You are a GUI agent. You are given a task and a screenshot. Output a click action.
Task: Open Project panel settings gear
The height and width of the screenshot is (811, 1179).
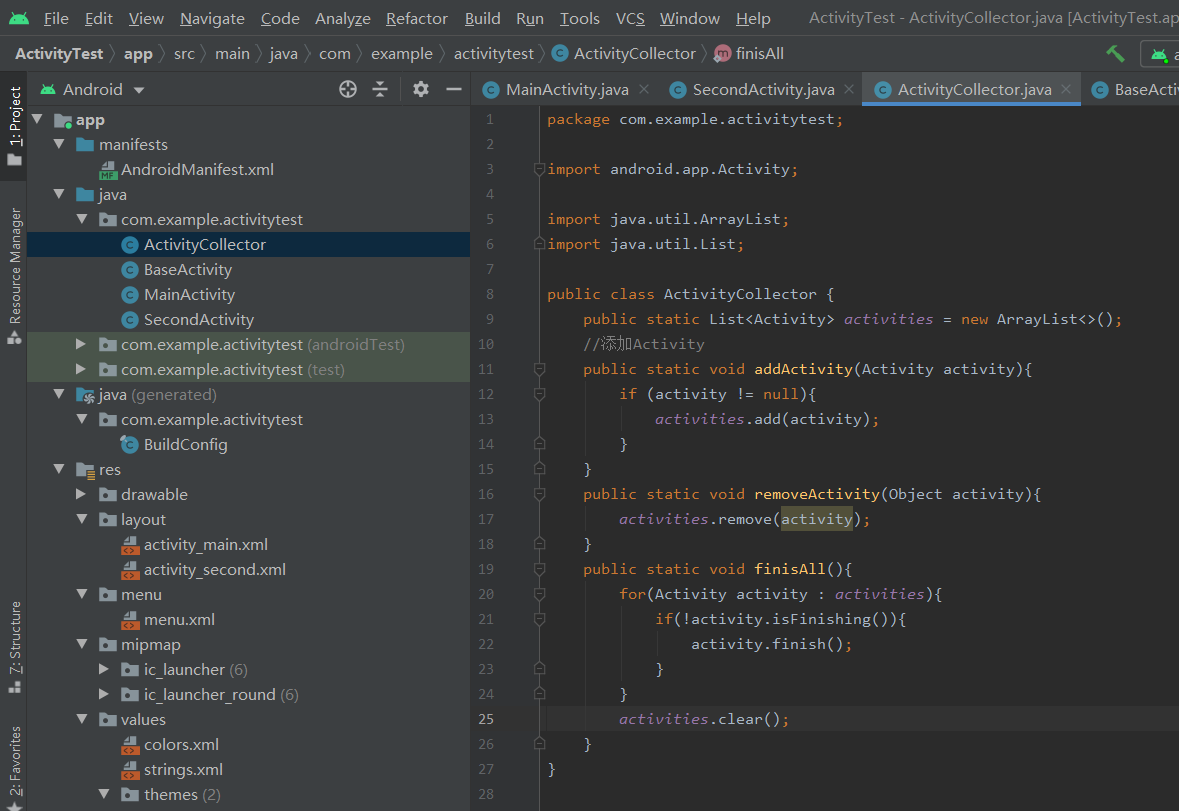[x=420, y=89]
